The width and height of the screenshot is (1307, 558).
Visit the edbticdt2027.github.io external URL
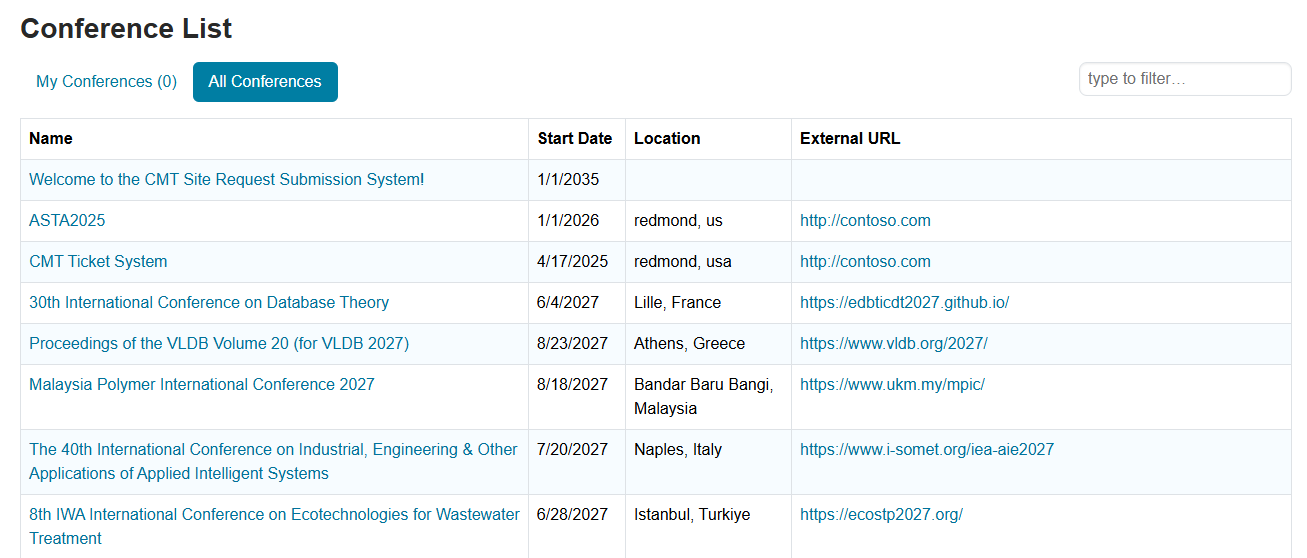904,303
